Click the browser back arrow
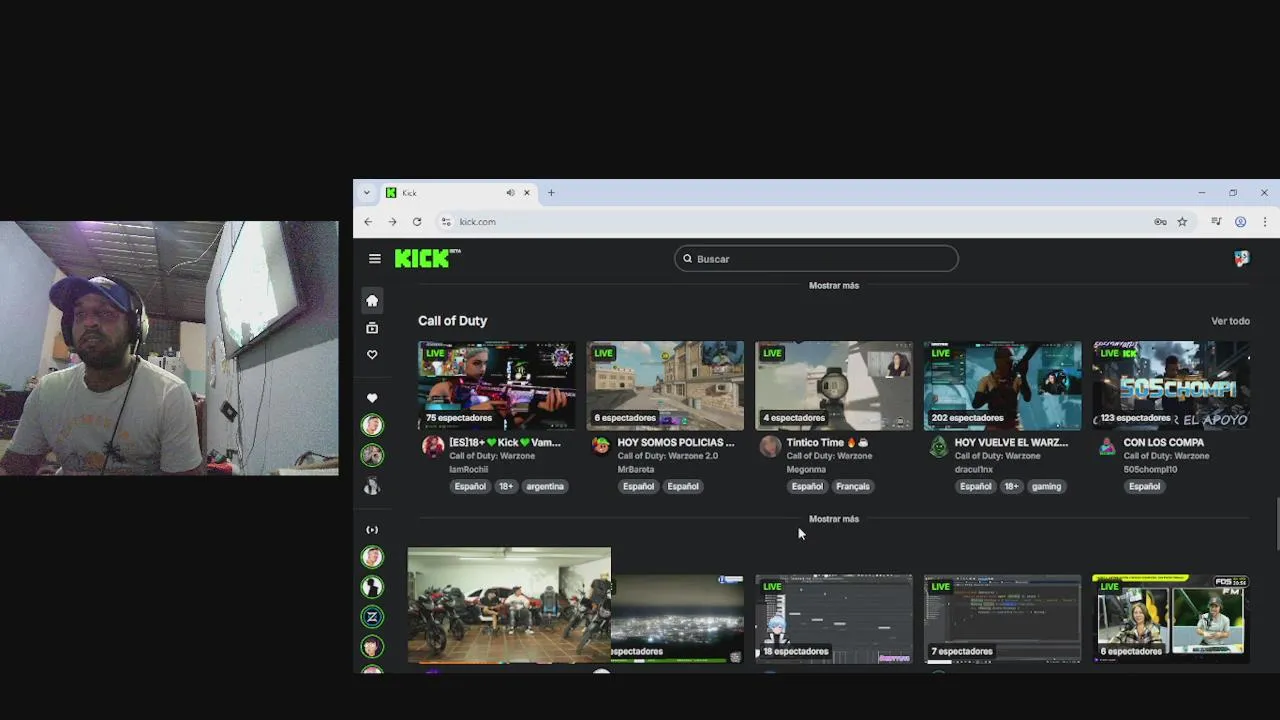Viewport: 1280px width, 720px height. [x=368, y=222]
